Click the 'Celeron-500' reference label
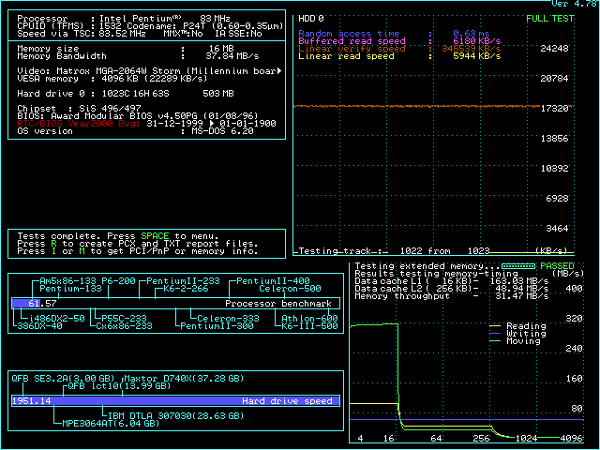 click(290, 289)
